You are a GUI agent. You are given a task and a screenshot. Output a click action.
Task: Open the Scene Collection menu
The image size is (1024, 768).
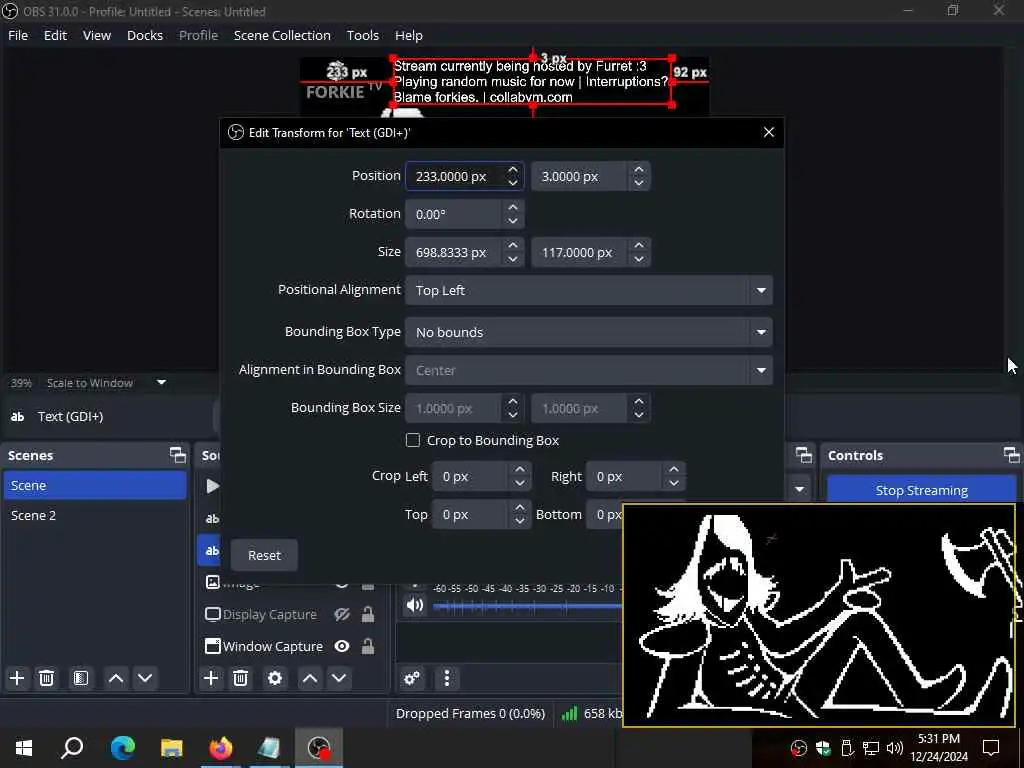click(x=282, y=35)
